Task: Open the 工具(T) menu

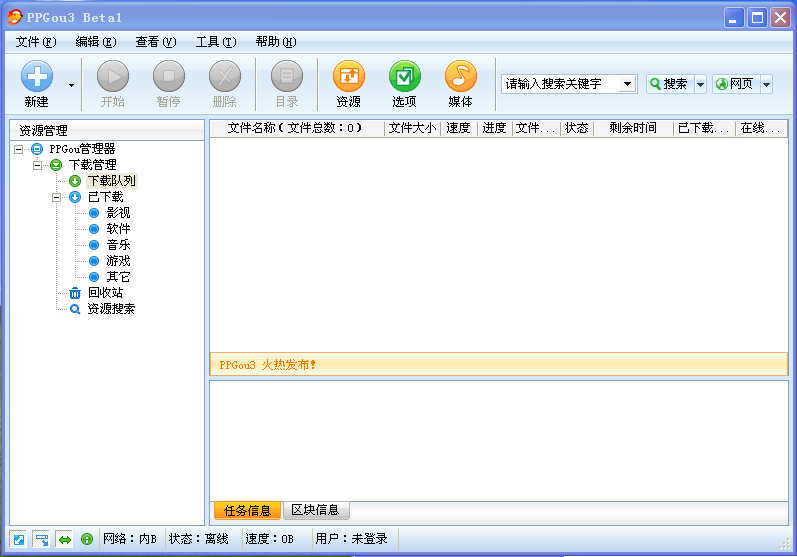Action: [x=216, y=42]
